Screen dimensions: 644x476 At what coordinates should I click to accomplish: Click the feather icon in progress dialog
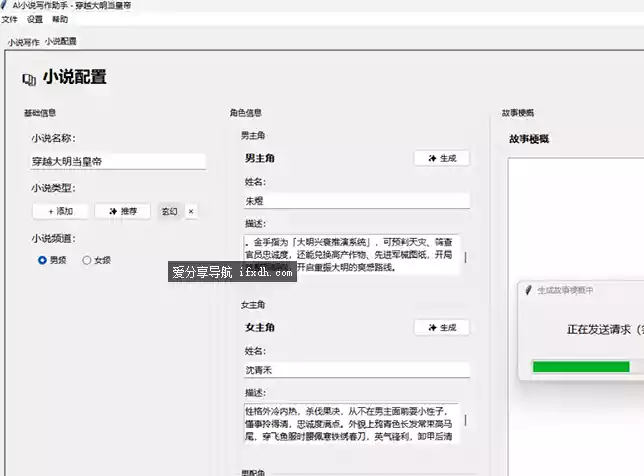[529, 290]
